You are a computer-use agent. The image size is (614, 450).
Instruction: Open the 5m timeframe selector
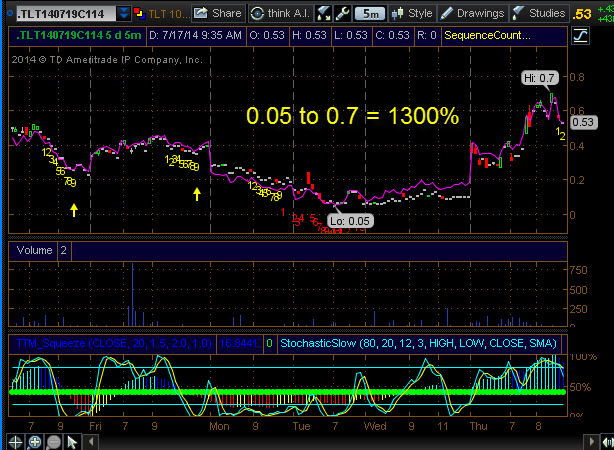click(x=369, y=13)
